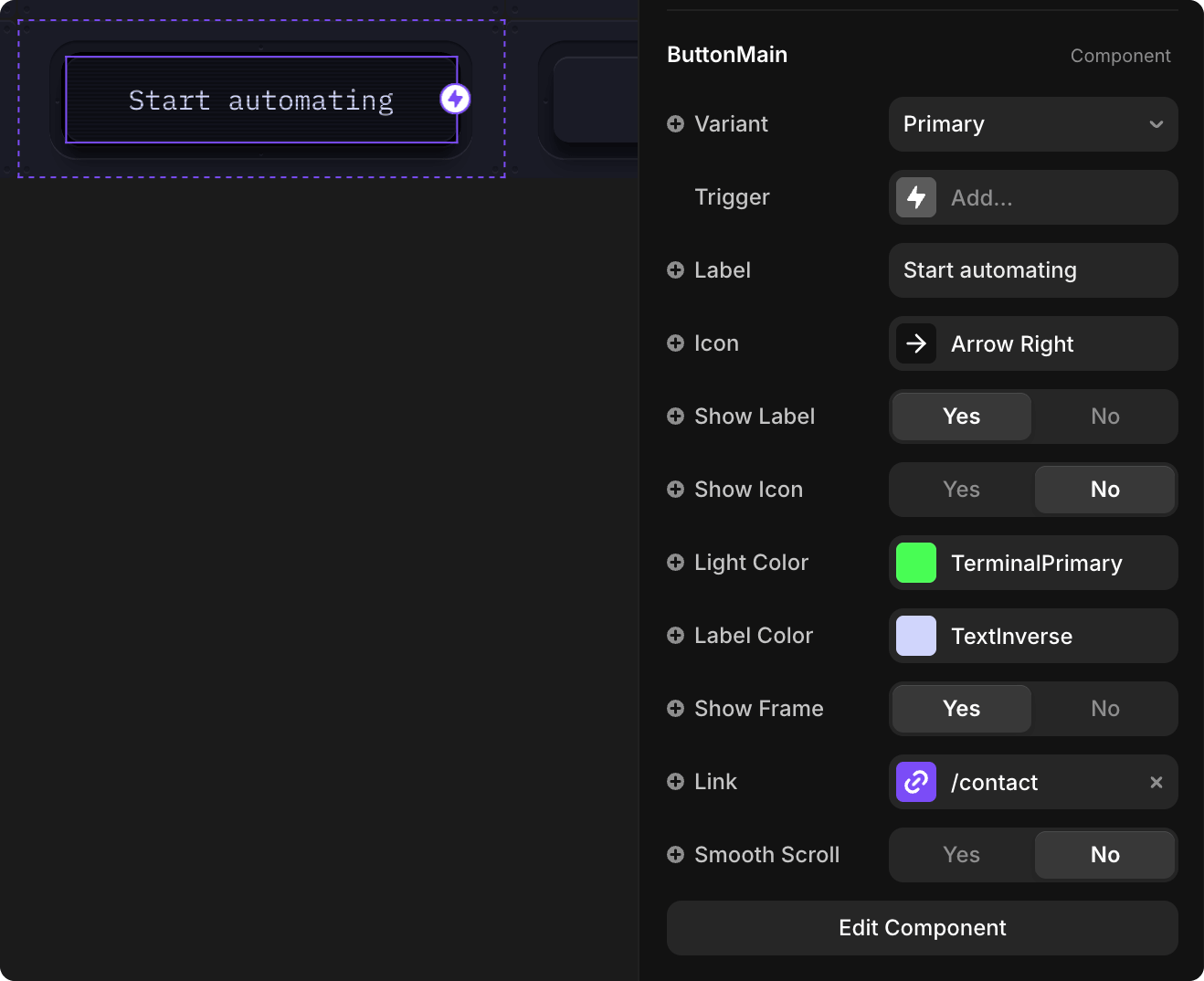Set Show Frame to Yes

(x=962, y=709)
